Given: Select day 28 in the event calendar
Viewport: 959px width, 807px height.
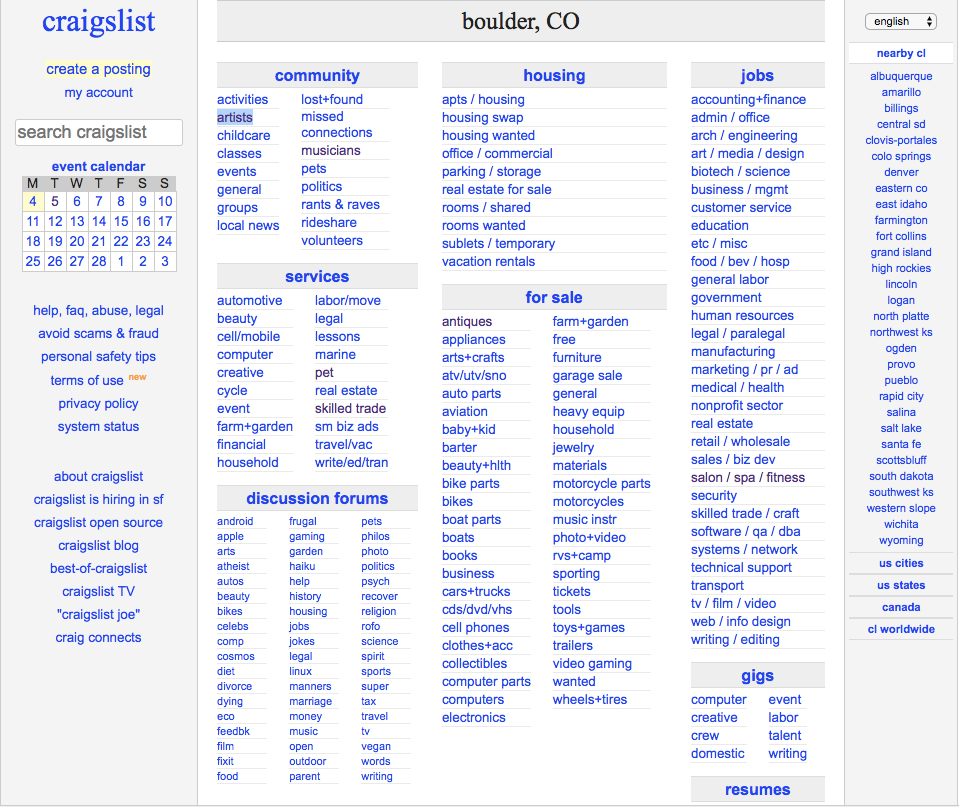Looking at the screenshot, I should pos(99,261).
